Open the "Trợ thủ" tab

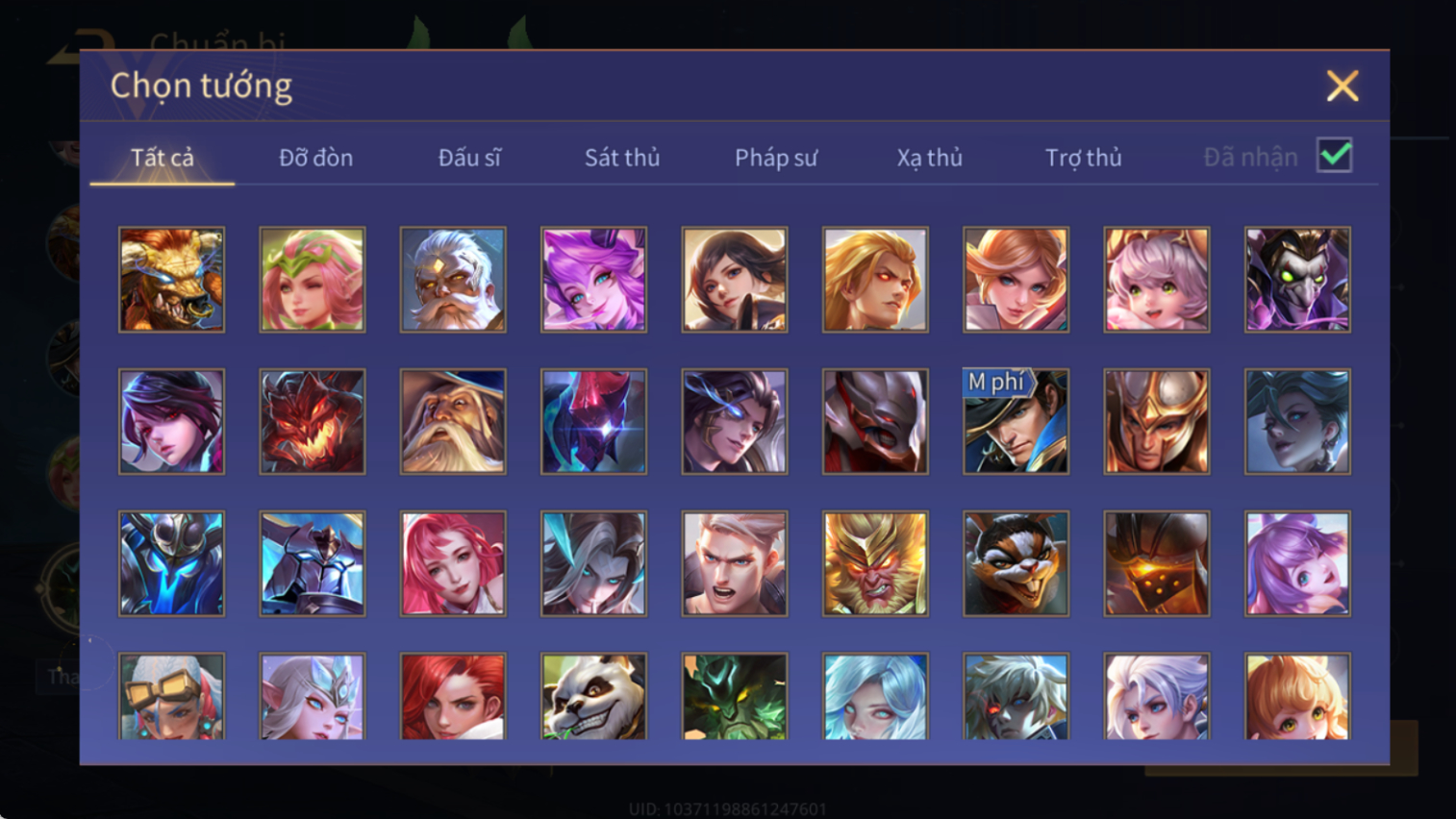pos(1083,158)
